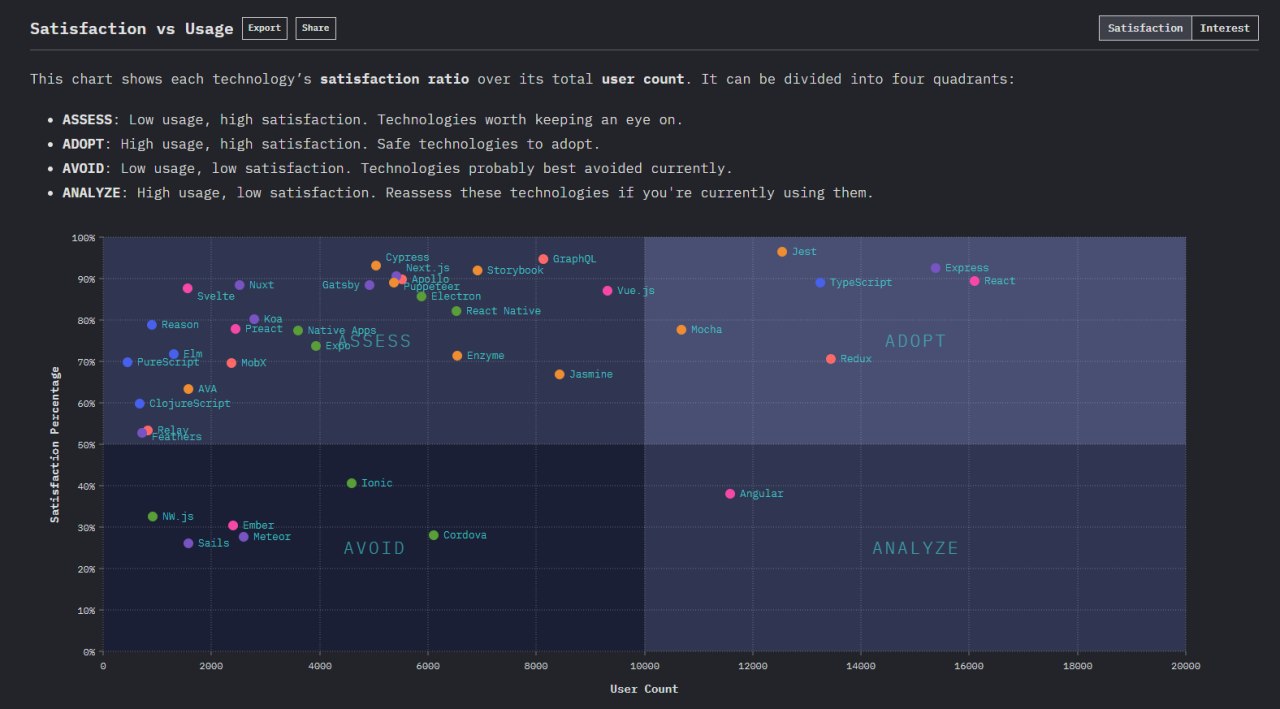
Task: Click the Express dot on the chart
Action: (x=936, y=268)
